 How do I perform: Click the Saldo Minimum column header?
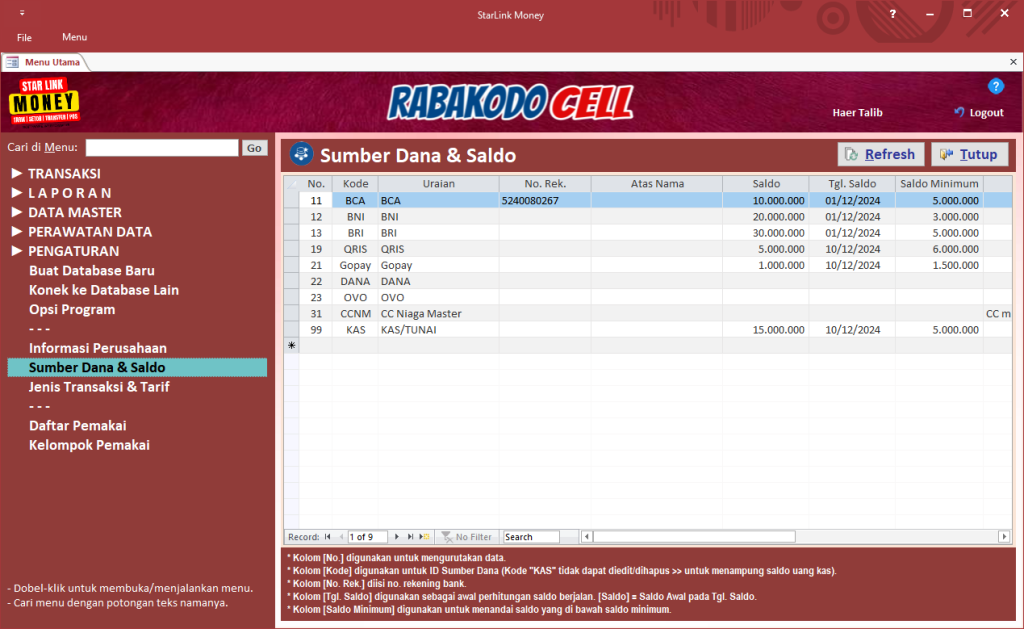(x=939, y=184)
